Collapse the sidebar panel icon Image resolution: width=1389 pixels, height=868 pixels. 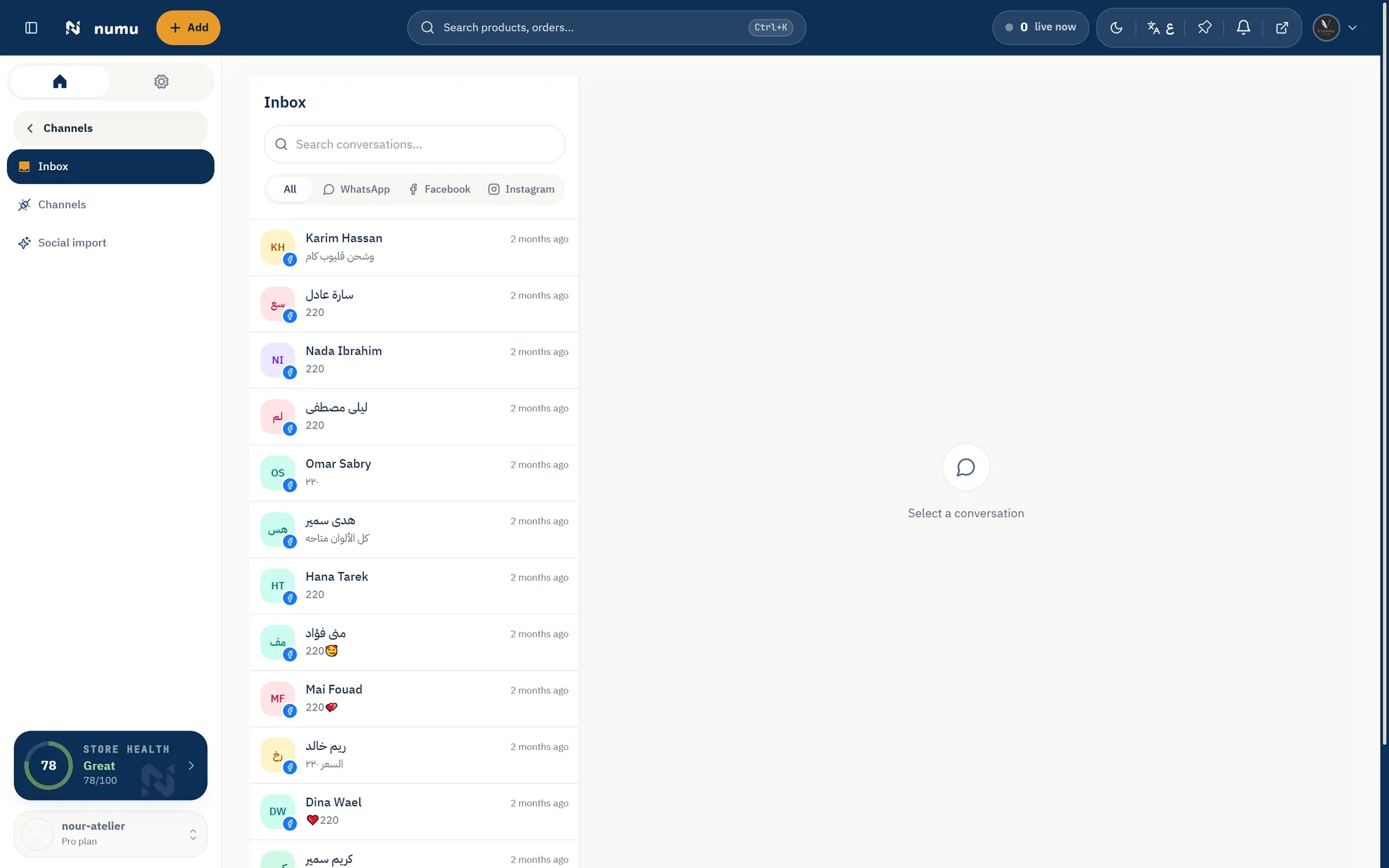(31, 28)
